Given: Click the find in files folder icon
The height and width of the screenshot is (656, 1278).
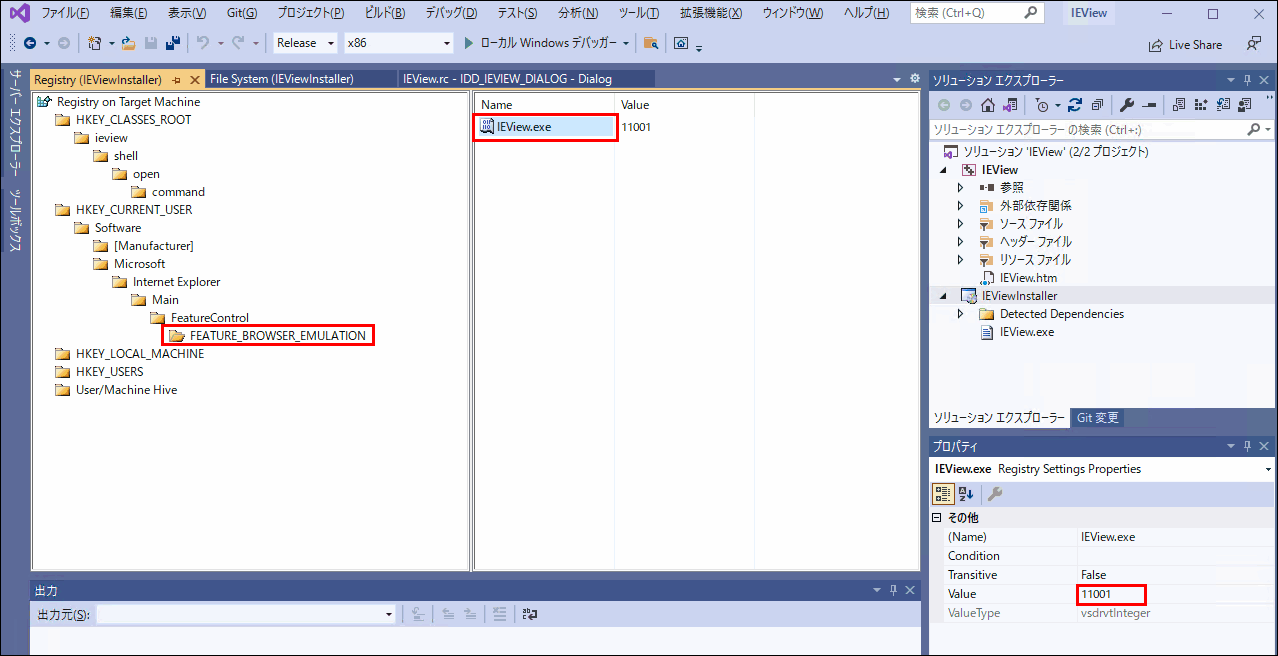Looking at the screenshot, I should 650,43.
